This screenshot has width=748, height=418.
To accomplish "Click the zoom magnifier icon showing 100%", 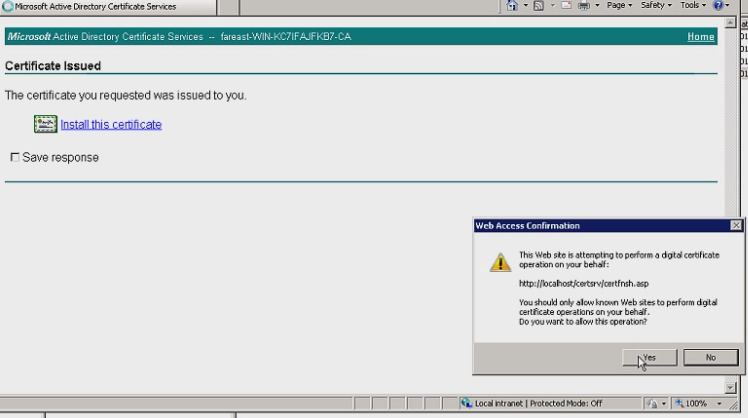I will click(679, 404).
